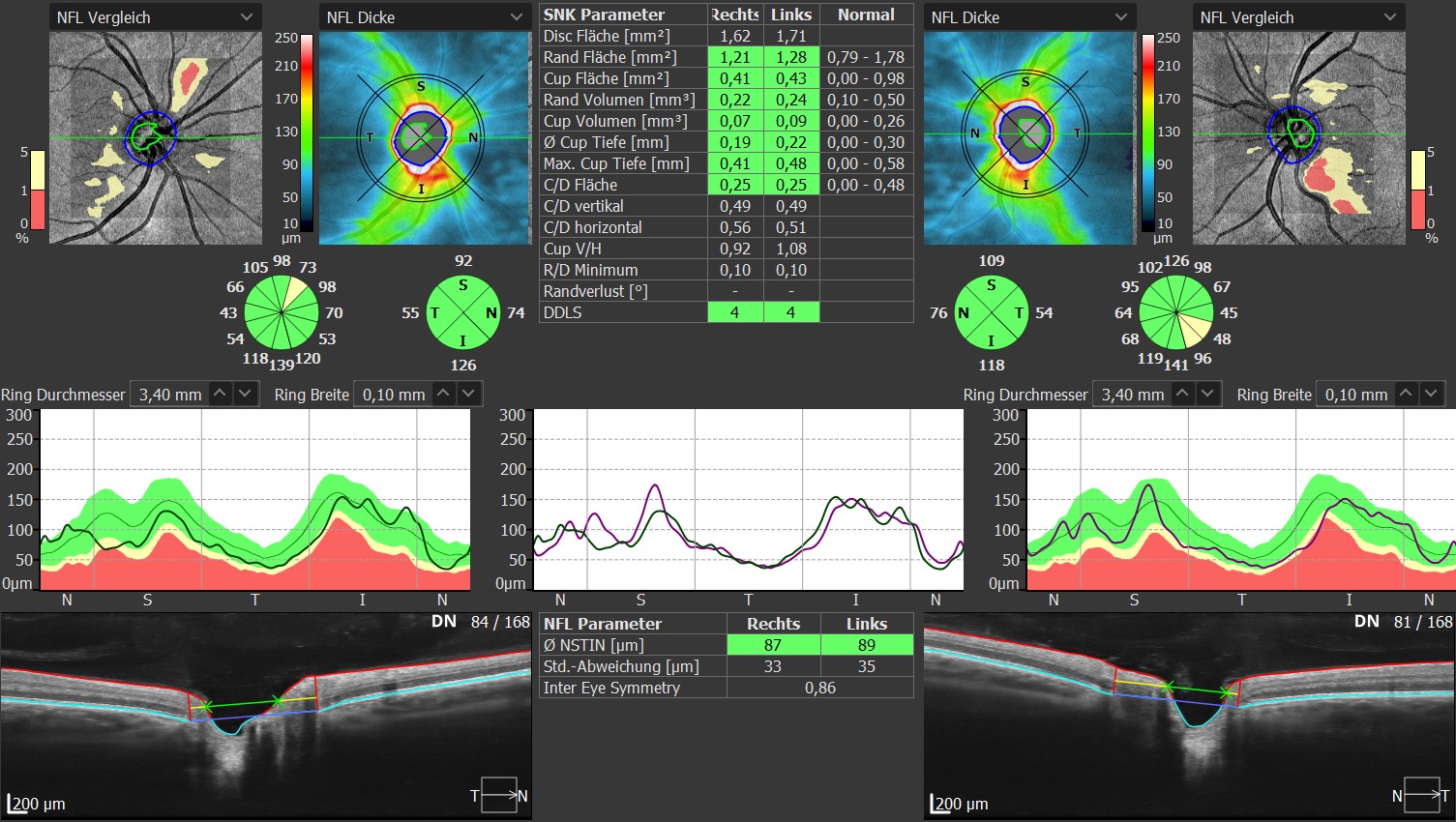
Task: Click the left eye fundus NFL comparison image
Action: 155,137
